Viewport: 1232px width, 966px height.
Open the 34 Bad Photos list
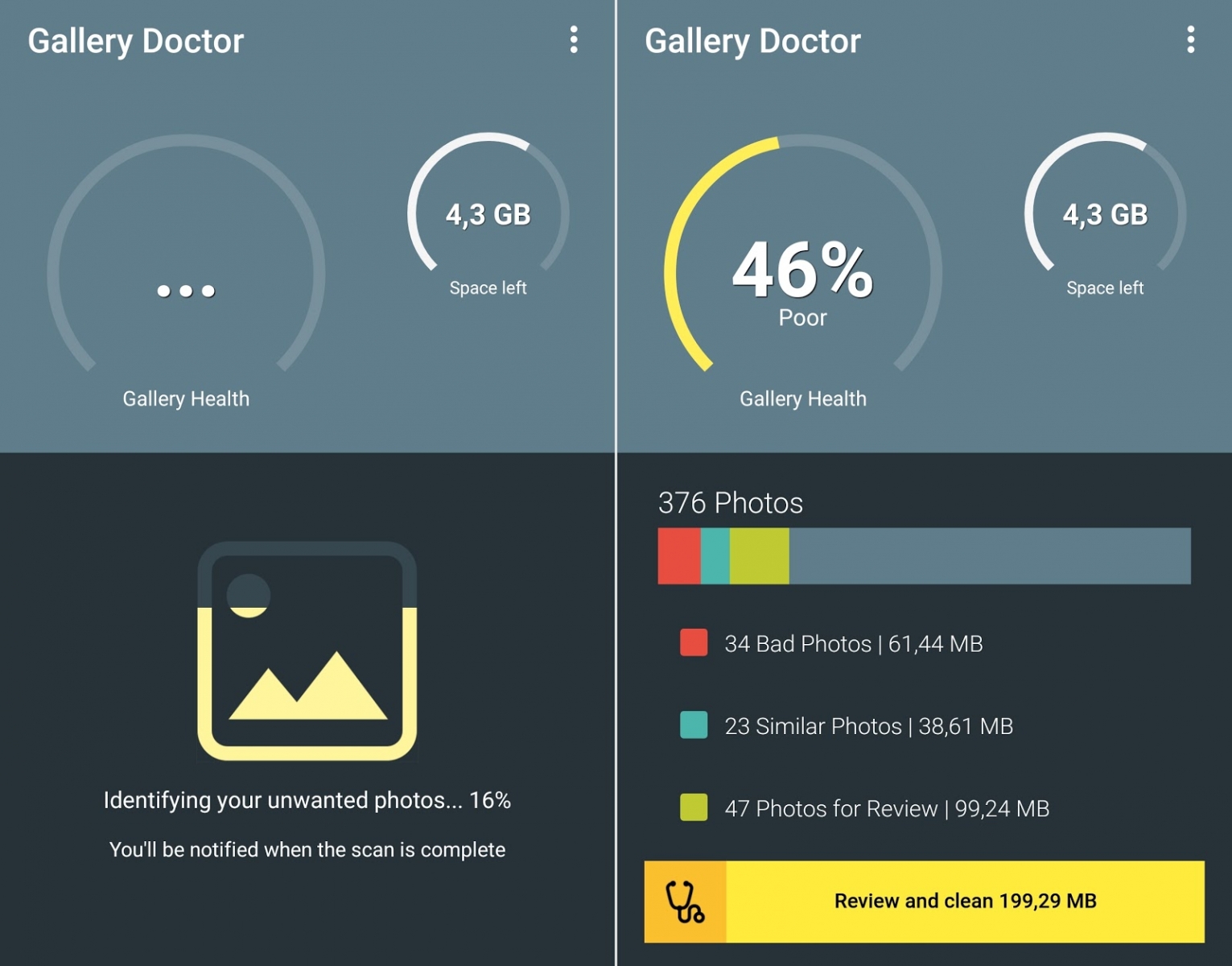click(853, 644)
